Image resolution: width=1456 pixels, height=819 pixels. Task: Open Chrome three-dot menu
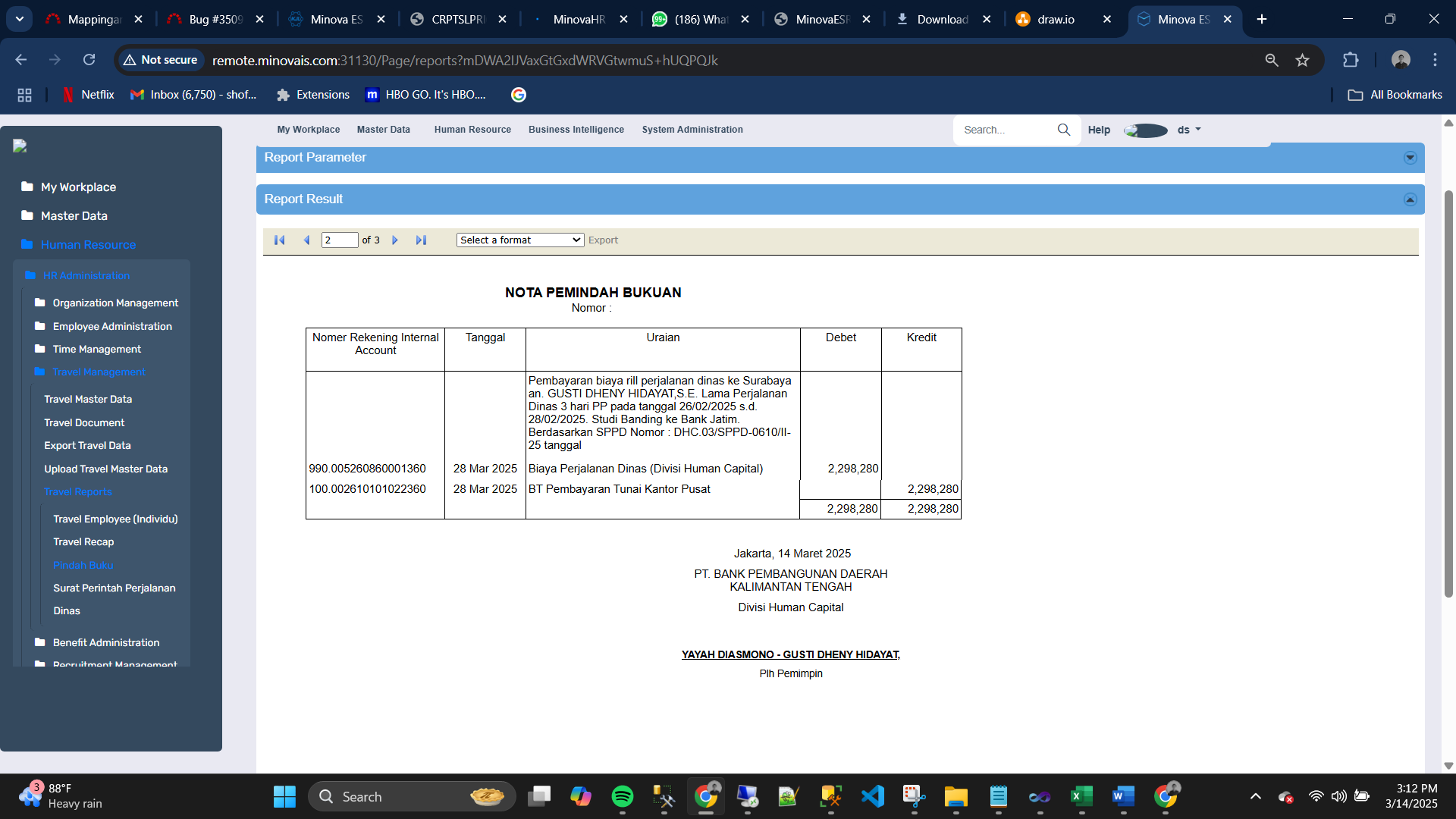(x=1435, y=60)
